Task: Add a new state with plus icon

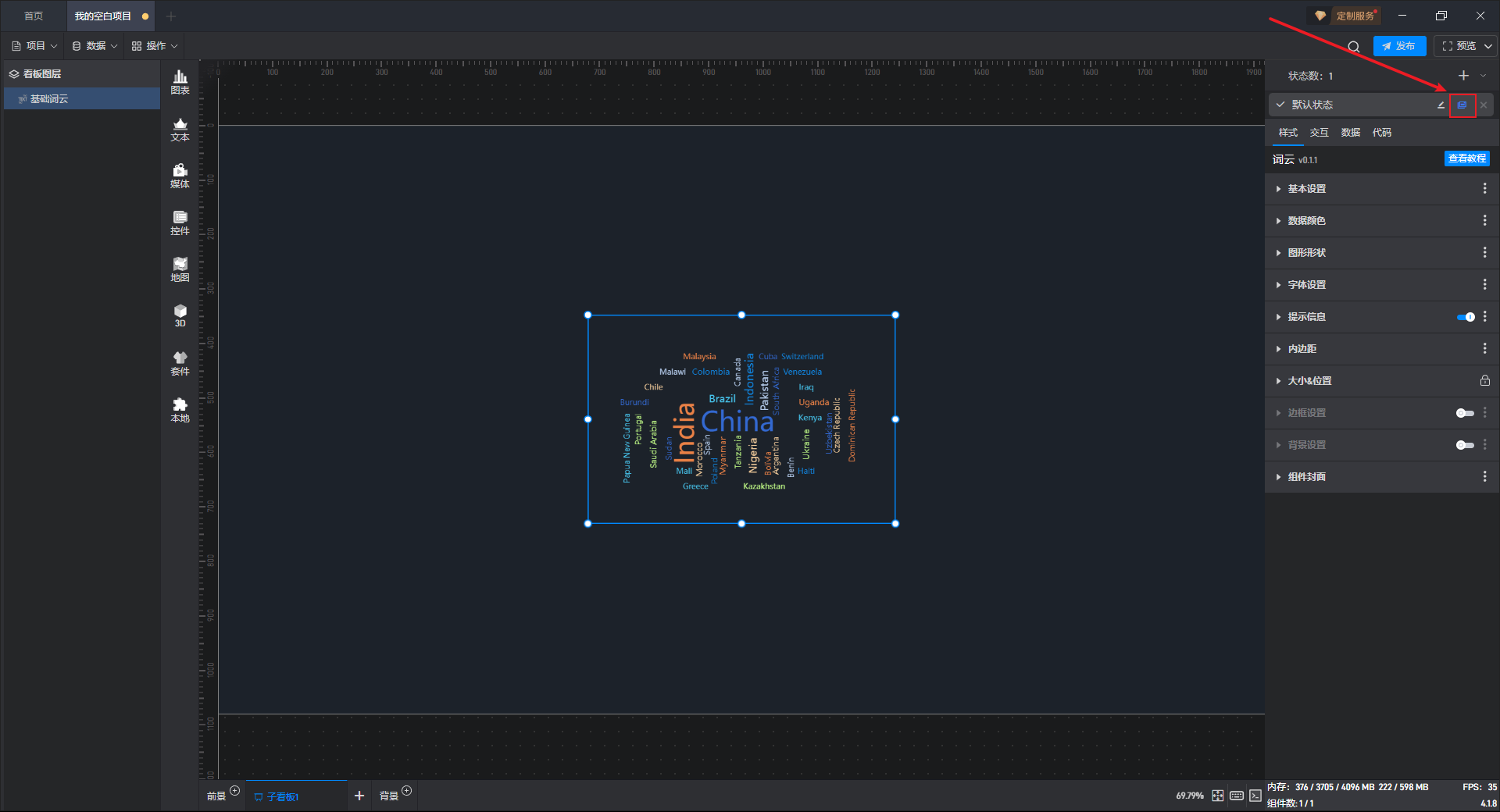Action: coord(1463,76)
